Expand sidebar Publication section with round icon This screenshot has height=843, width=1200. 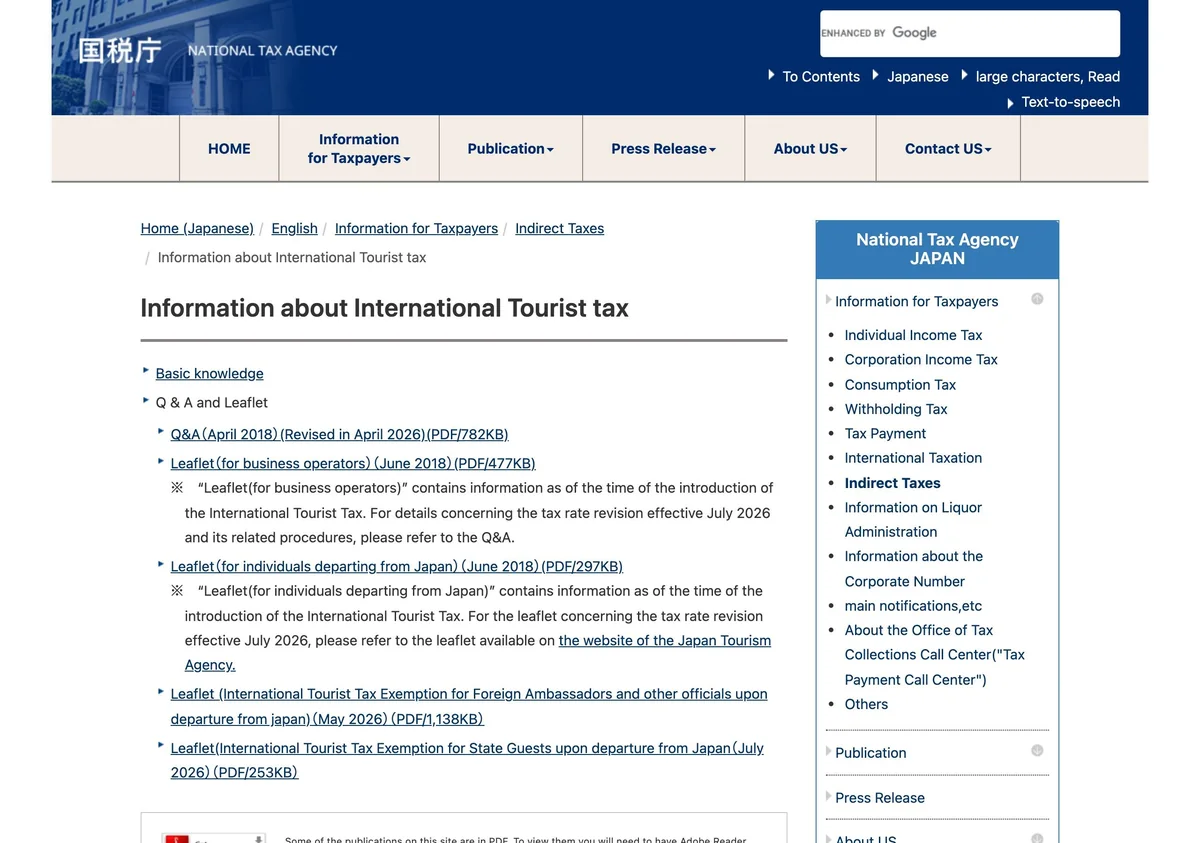1037,751
